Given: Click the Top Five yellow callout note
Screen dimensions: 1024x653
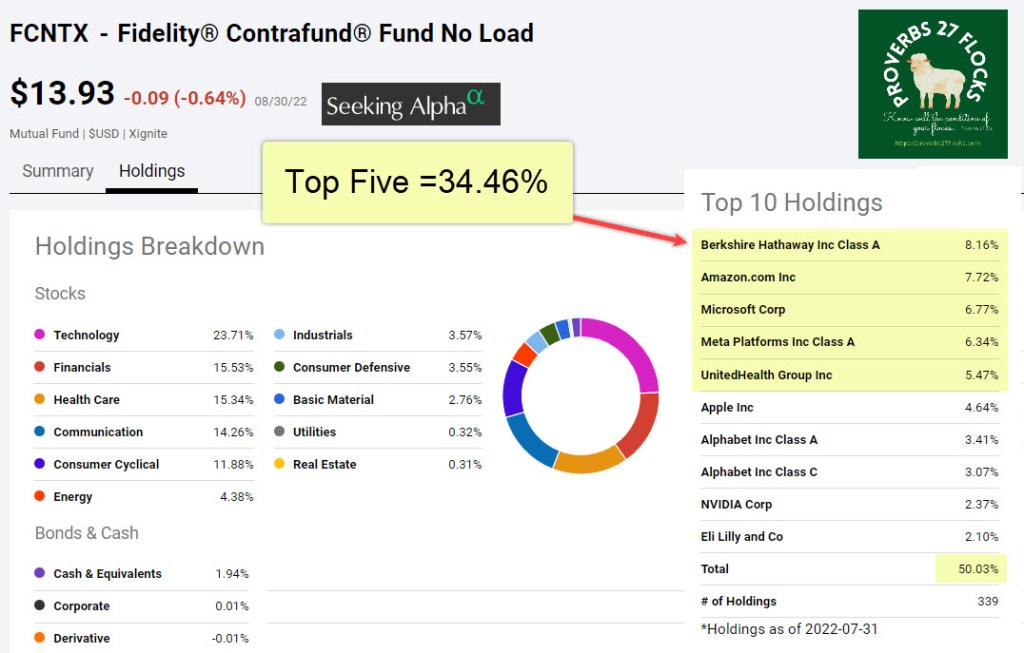Looking at the screenshot, I should tap(417, 182).
